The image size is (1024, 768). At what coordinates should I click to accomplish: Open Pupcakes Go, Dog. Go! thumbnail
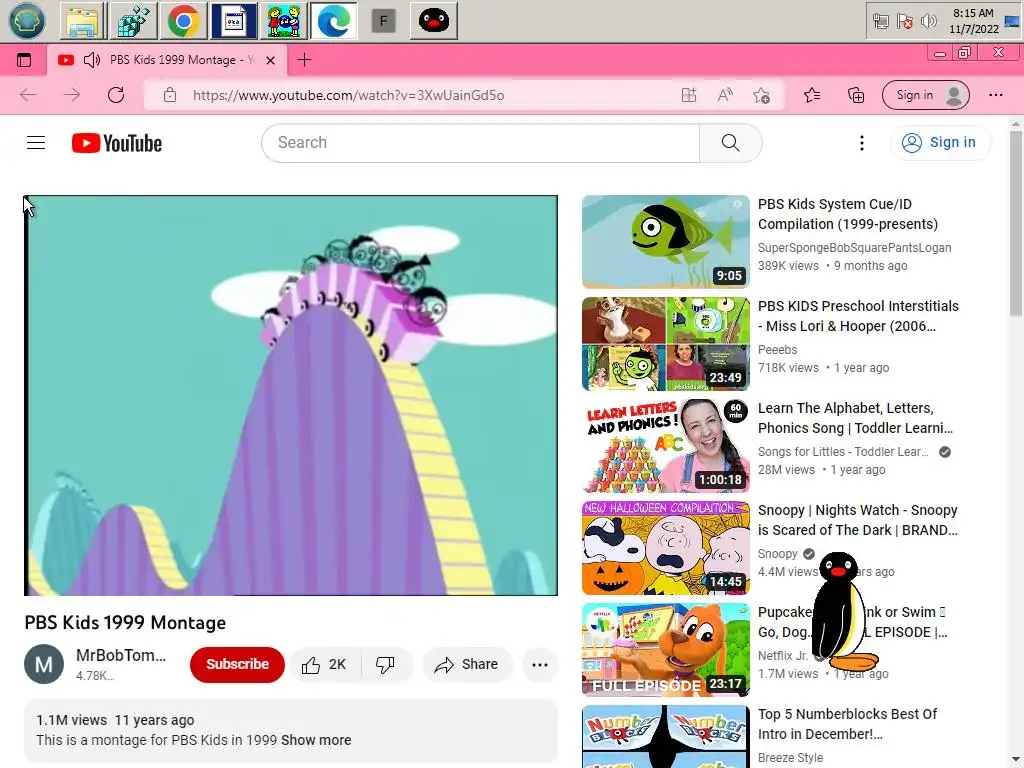(665, 650)
